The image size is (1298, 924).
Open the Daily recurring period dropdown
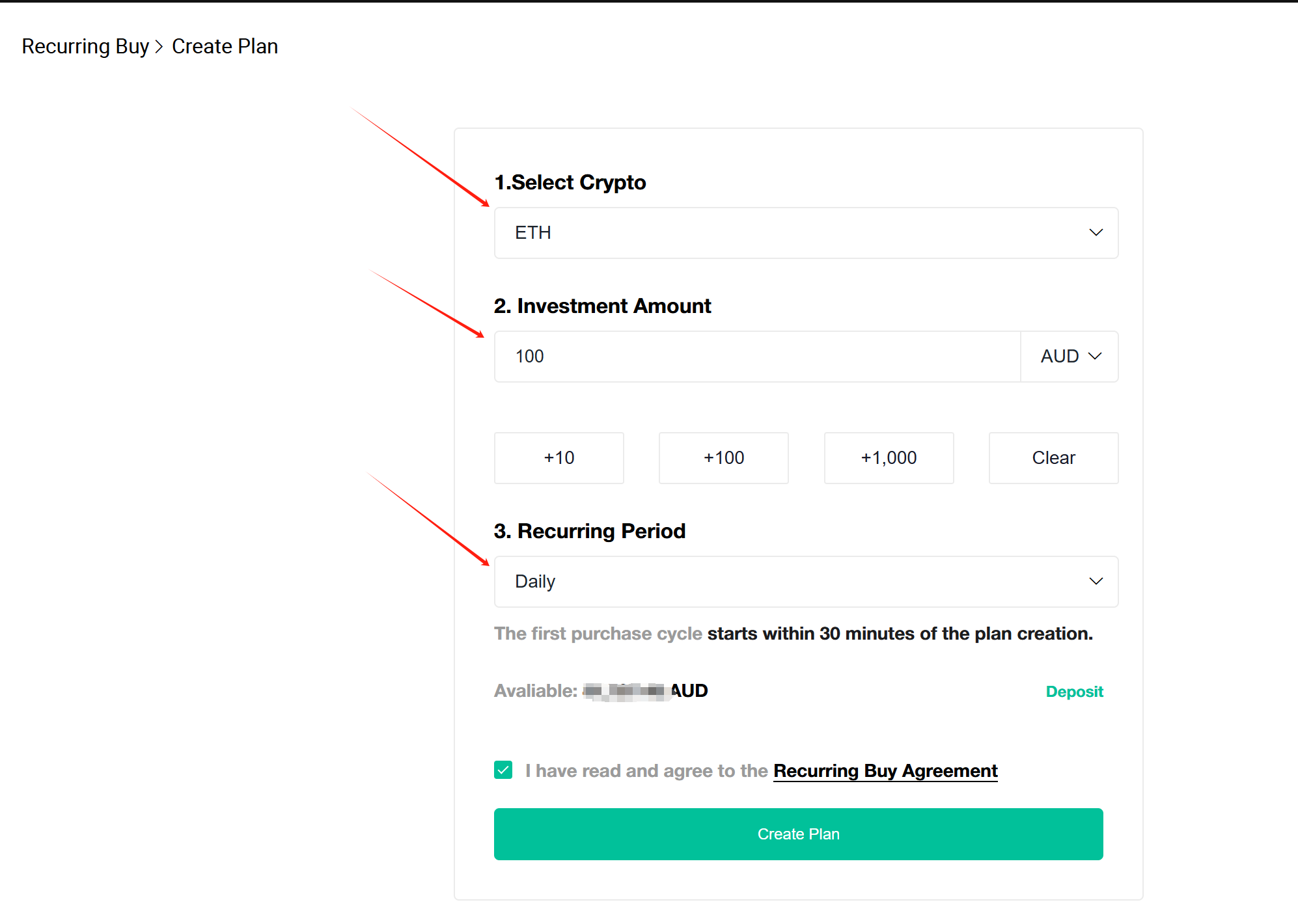click(805, 581)
